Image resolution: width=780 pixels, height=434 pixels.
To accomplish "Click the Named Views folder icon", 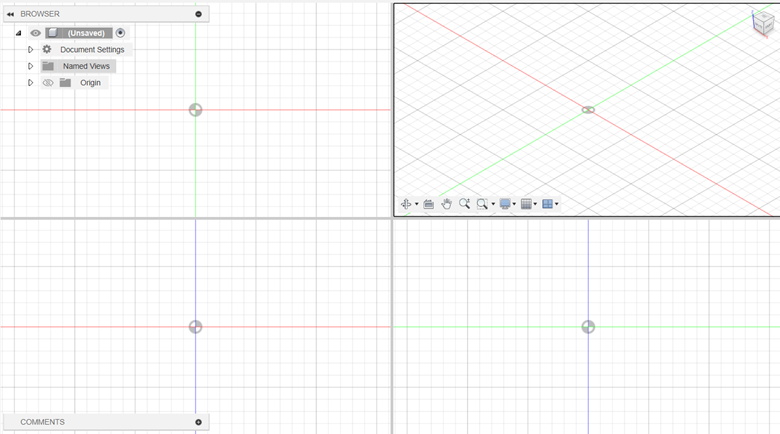I will point(48,66).
